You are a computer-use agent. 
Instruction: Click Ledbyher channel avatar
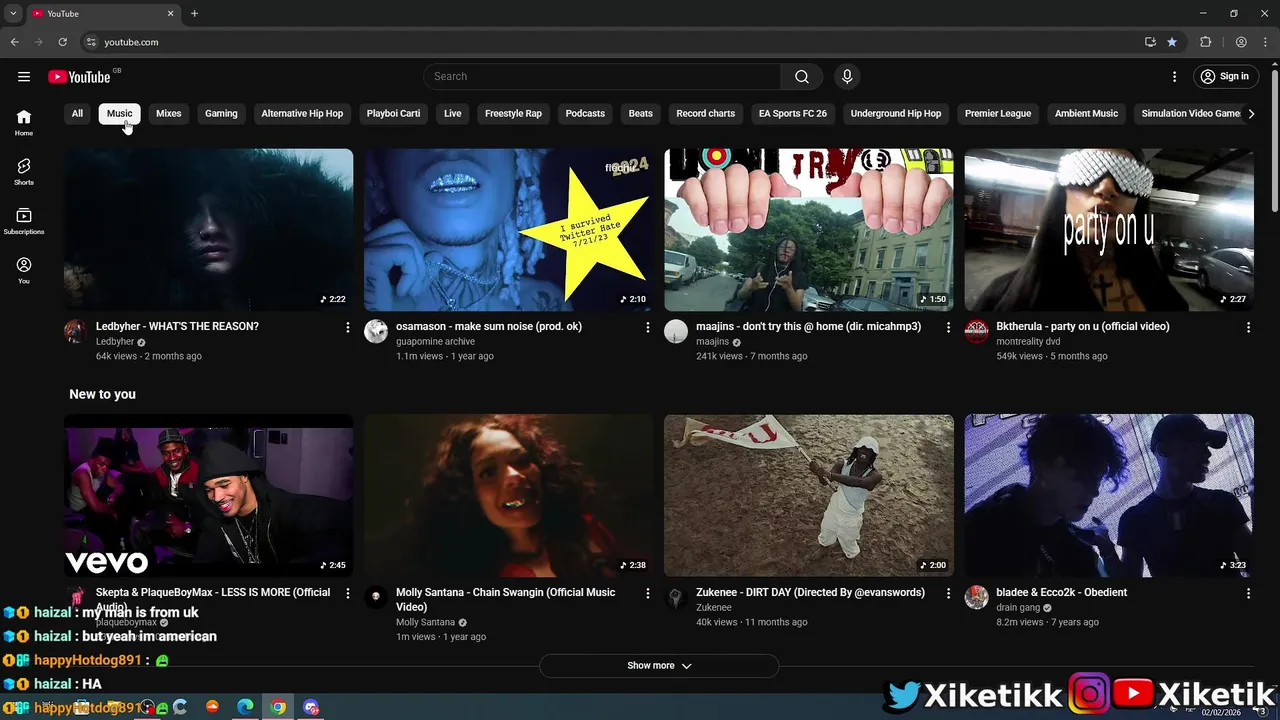click(x=76, y=332)
